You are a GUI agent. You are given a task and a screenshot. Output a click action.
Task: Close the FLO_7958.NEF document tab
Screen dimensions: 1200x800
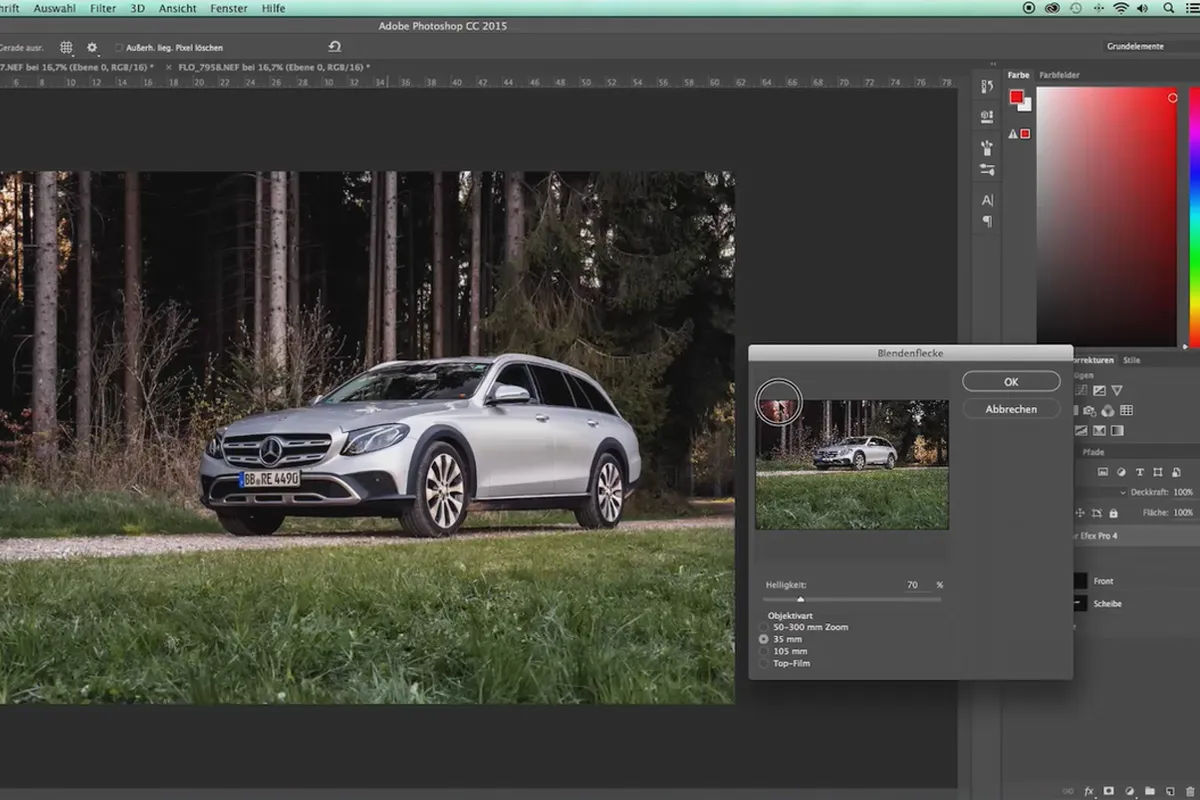pyautogui.click(x=168, y=67)
